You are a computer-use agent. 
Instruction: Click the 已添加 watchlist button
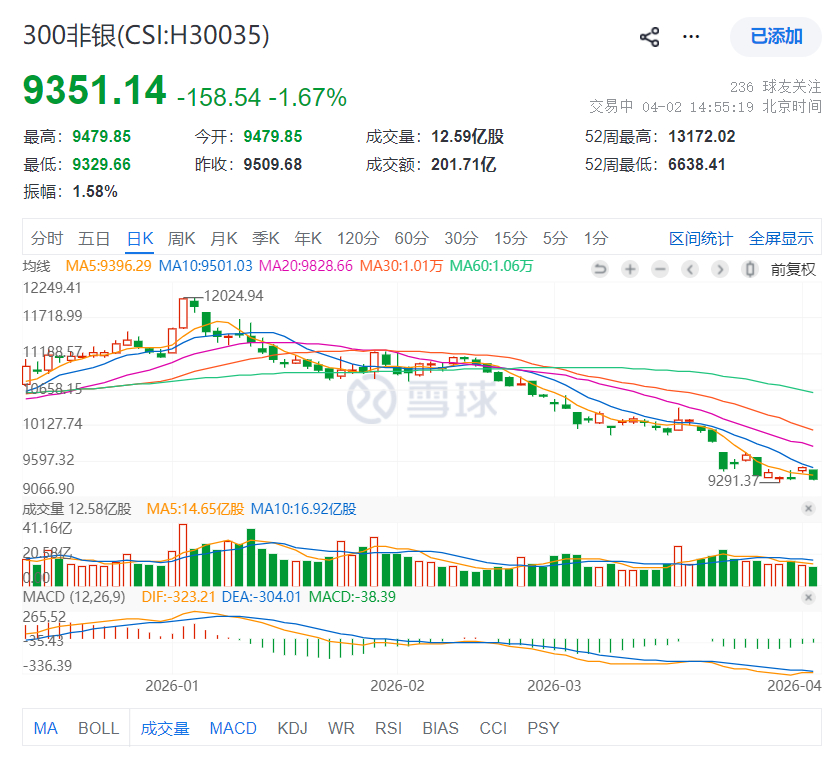[776, 37]
